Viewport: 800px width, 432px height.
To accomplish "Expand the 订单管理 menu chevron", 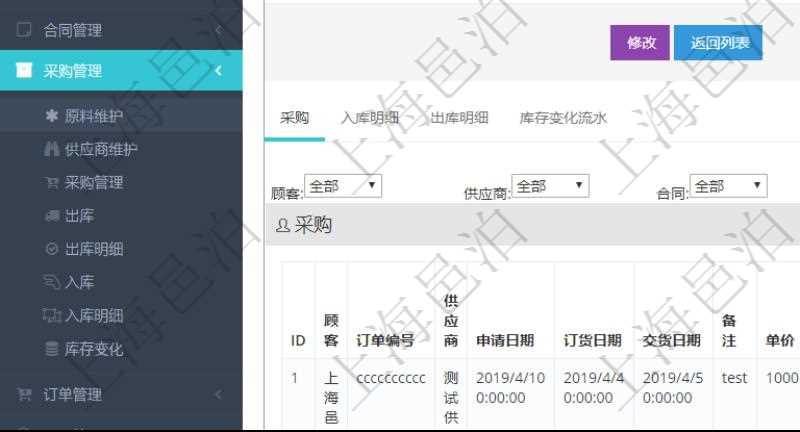I will pyautogui.click(x=219, y=394).
